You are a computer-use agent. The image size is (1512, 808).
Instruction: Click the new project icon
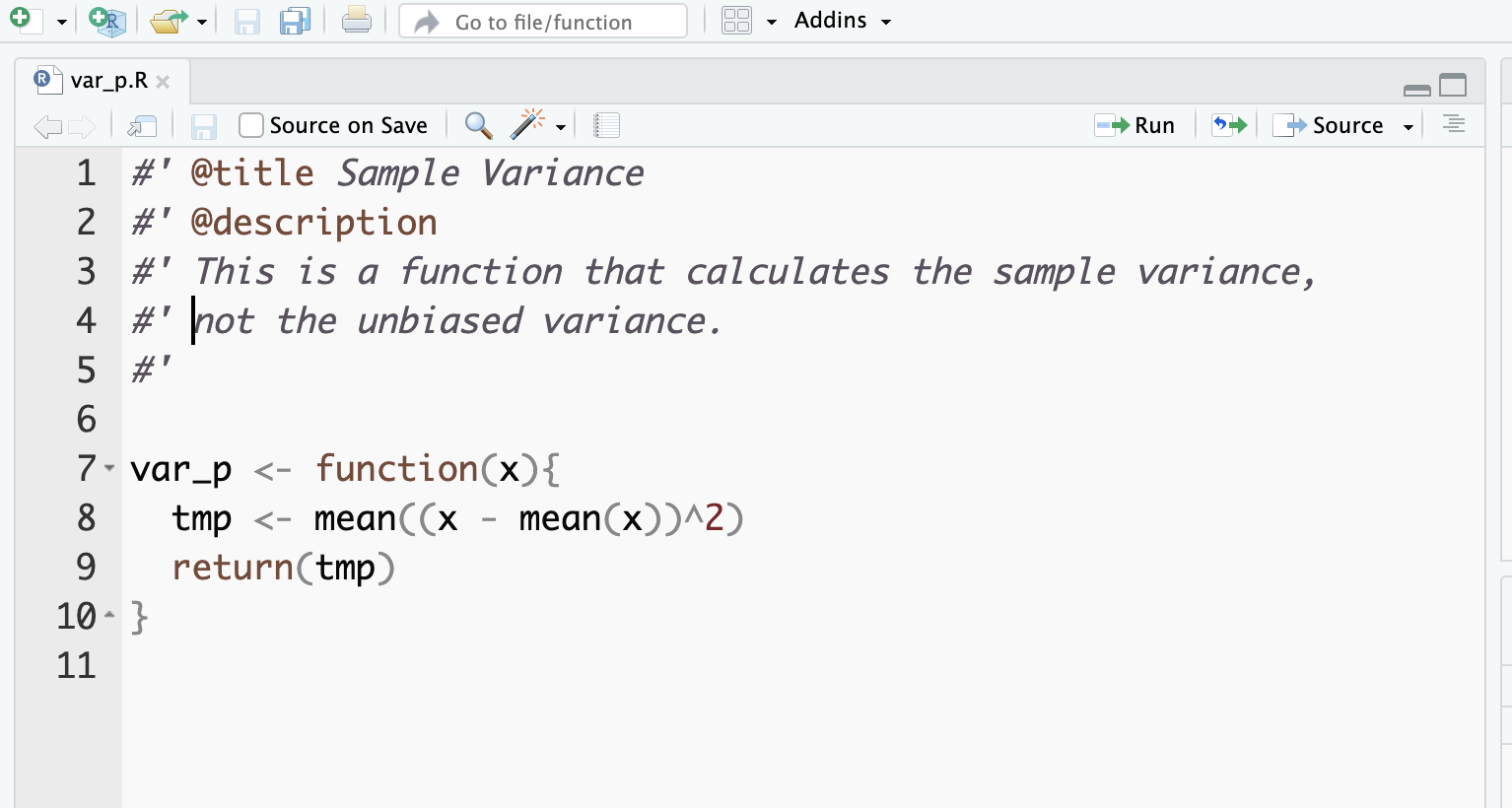pos(106,21)
